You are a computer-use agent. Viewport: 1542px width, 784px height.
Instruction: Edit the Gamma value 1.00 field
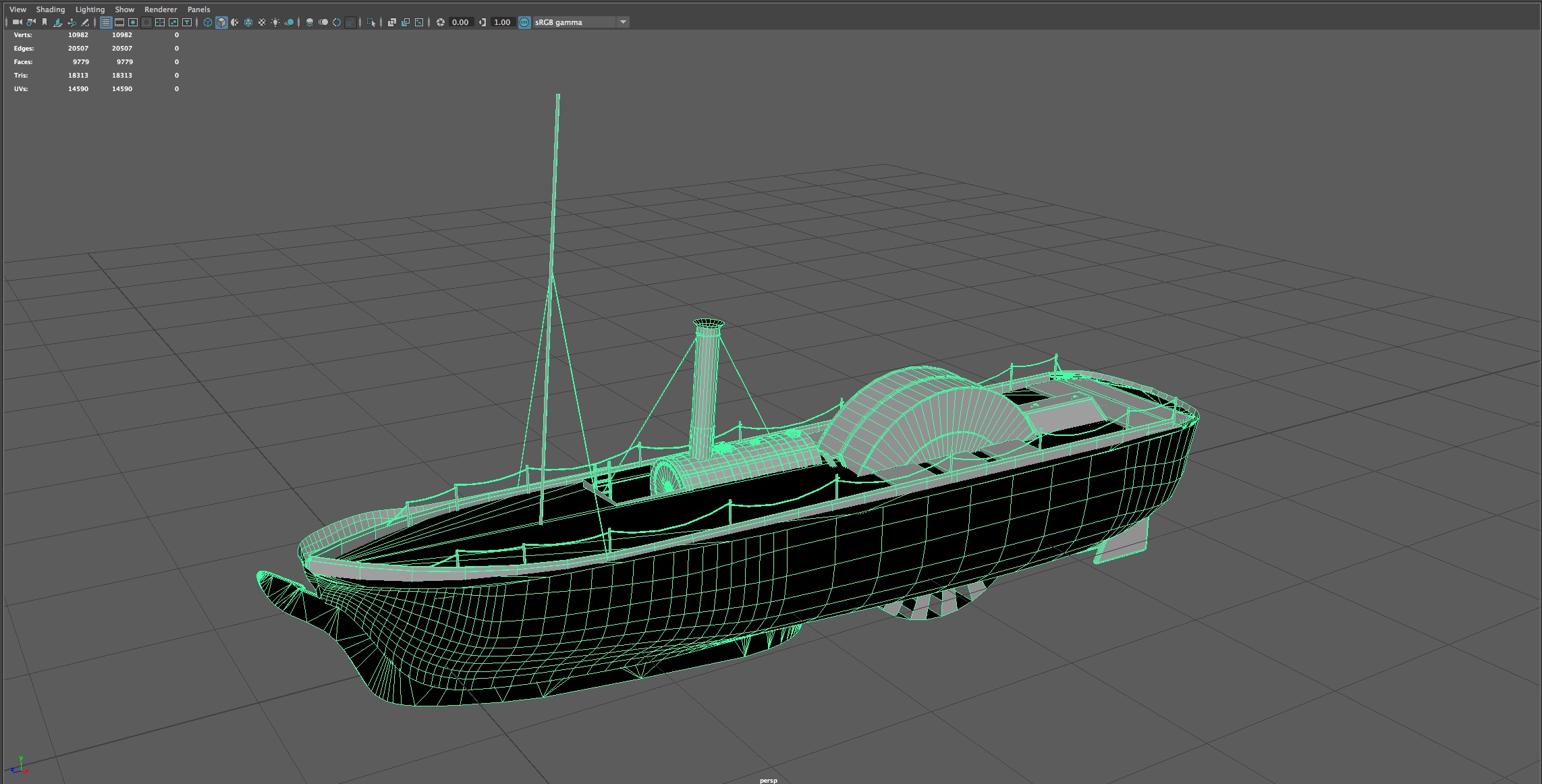click(x=502, y=22)
